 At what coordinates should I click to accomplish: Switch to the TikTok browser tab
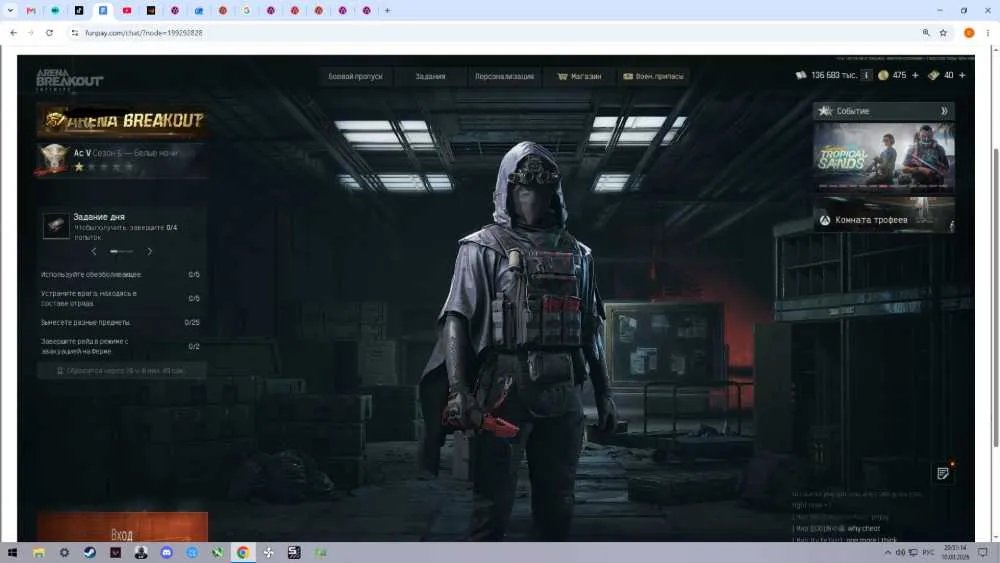click(x=79, y=11)
